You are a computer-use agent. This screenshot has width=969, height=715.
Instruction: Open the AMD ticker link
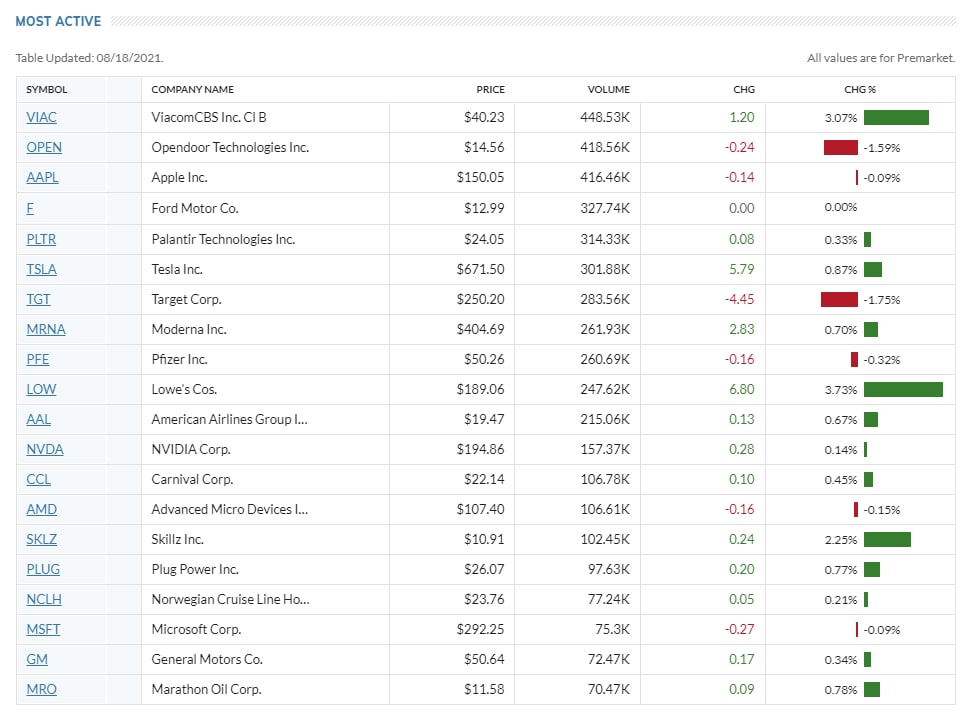41,509
